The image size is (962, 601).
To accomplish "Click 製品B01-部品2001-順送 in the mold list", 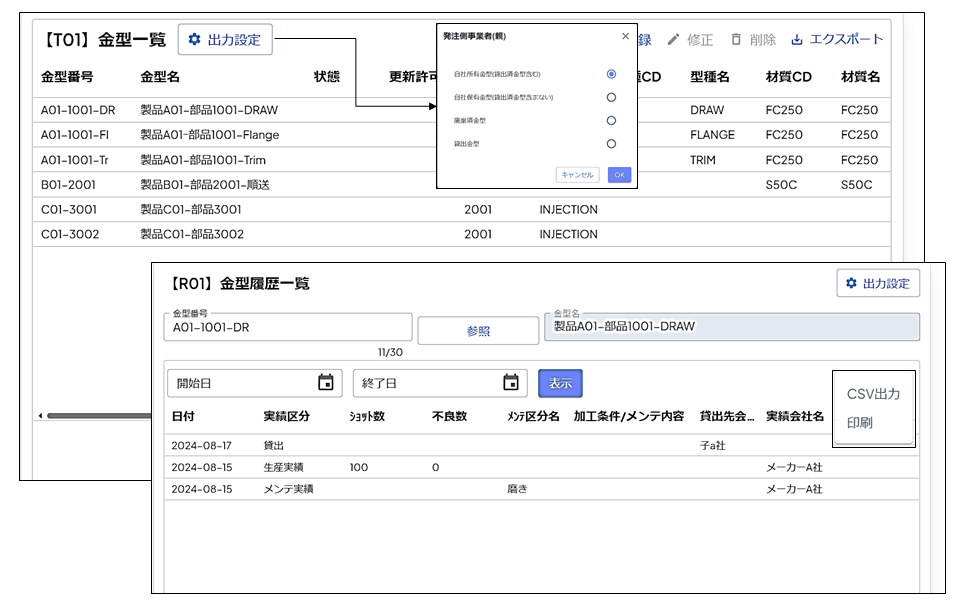I will tap(205, 185).
